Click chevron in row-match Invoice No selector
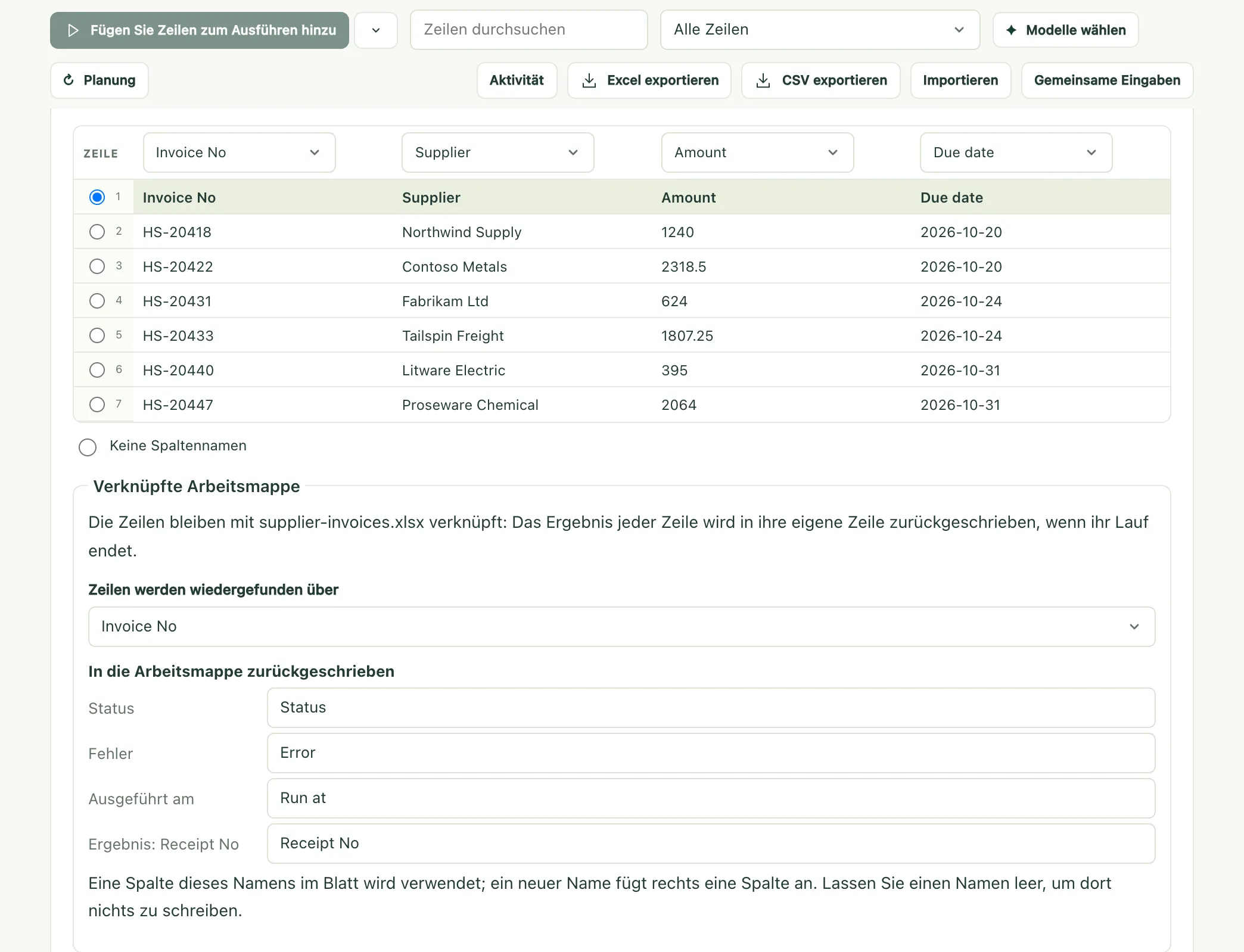The image size is (1244, 952). click(x=1134, y=627)
